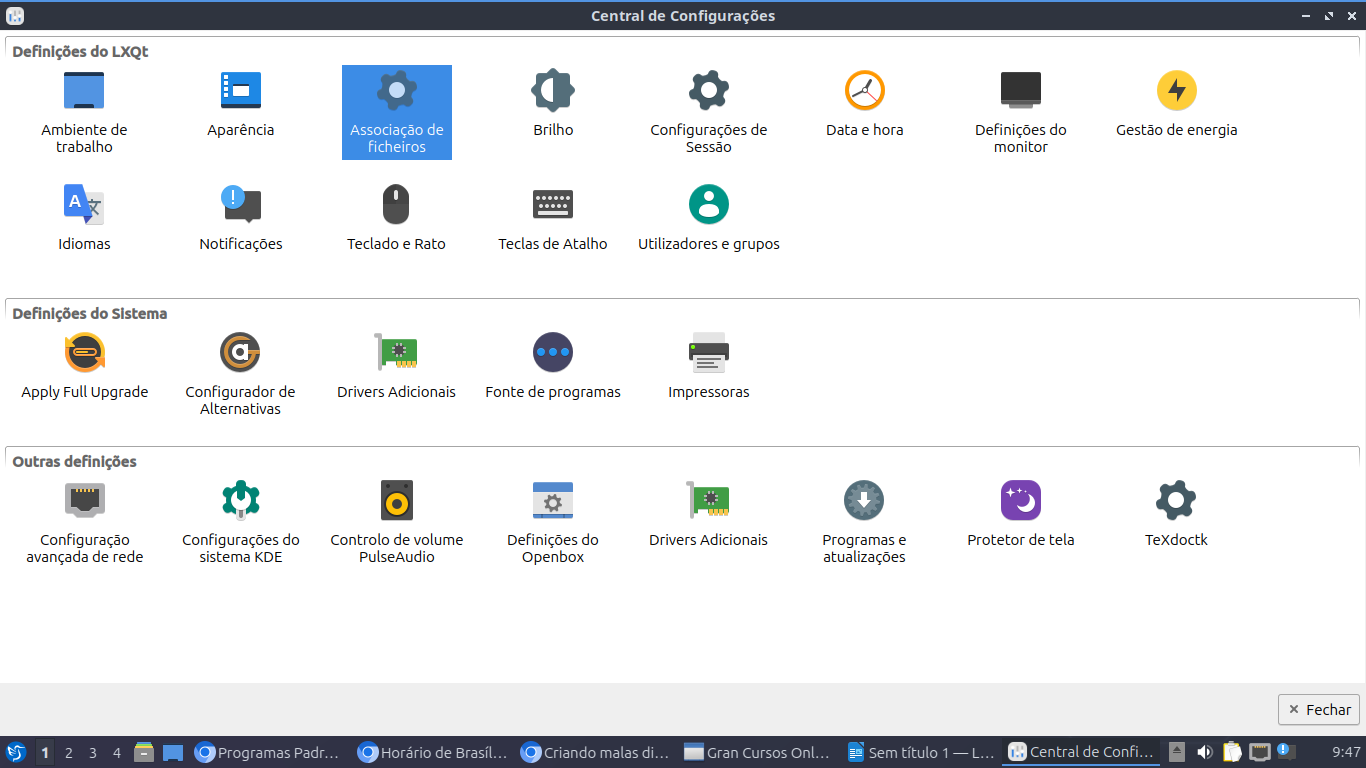The image size is (1366, 768).
Task: Open the Aparência settings
Action: pyautogui.click(x=241, y=104)
